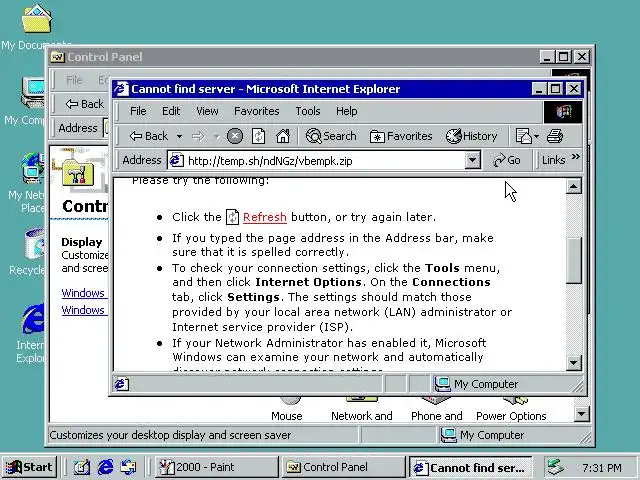Click the greyed Forward arrow in IE toolbar
640x480 pixels.
click(x=198, y=136)
